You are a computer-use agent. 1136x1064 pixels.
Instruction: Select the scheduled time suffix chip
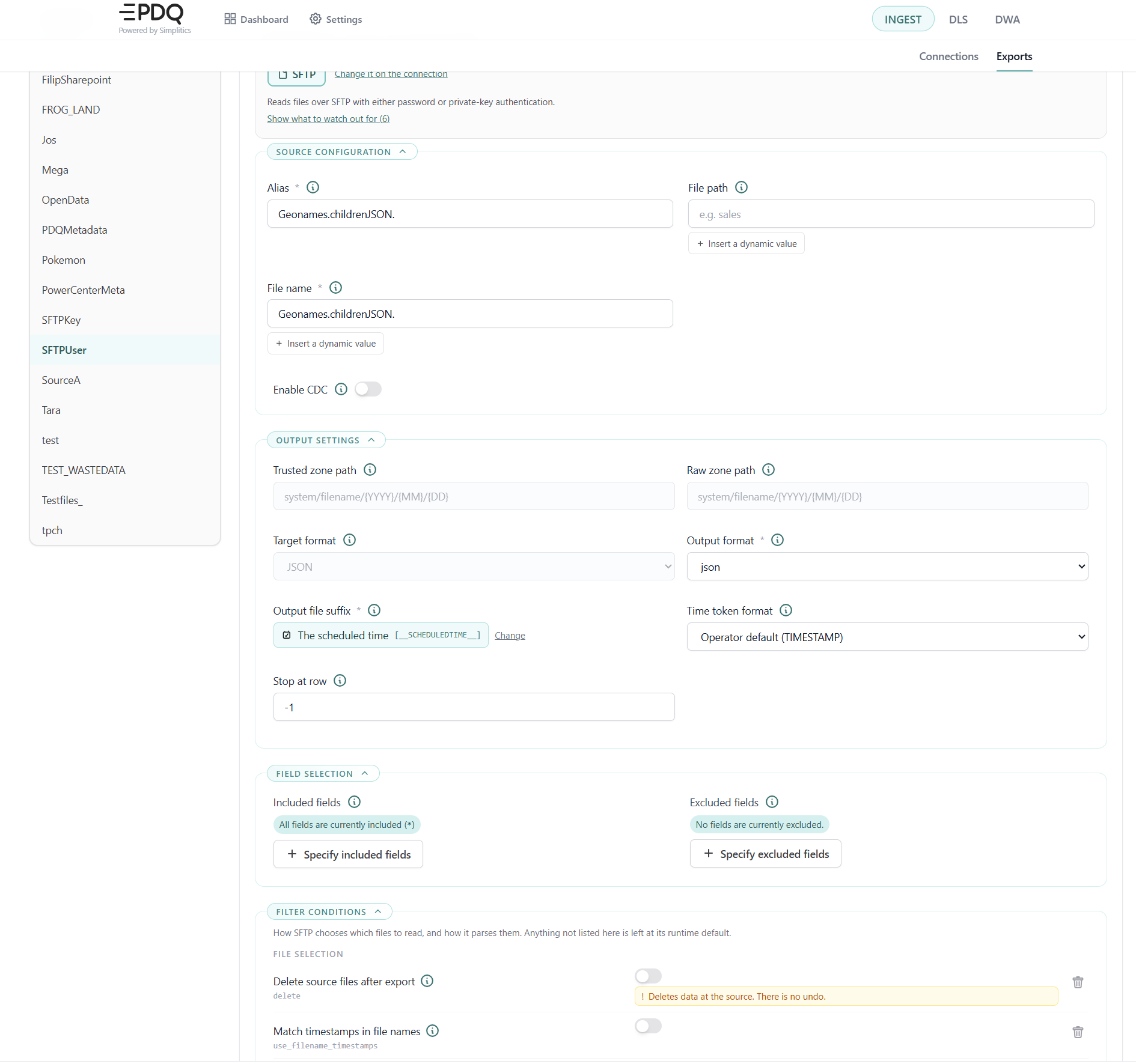381,635
